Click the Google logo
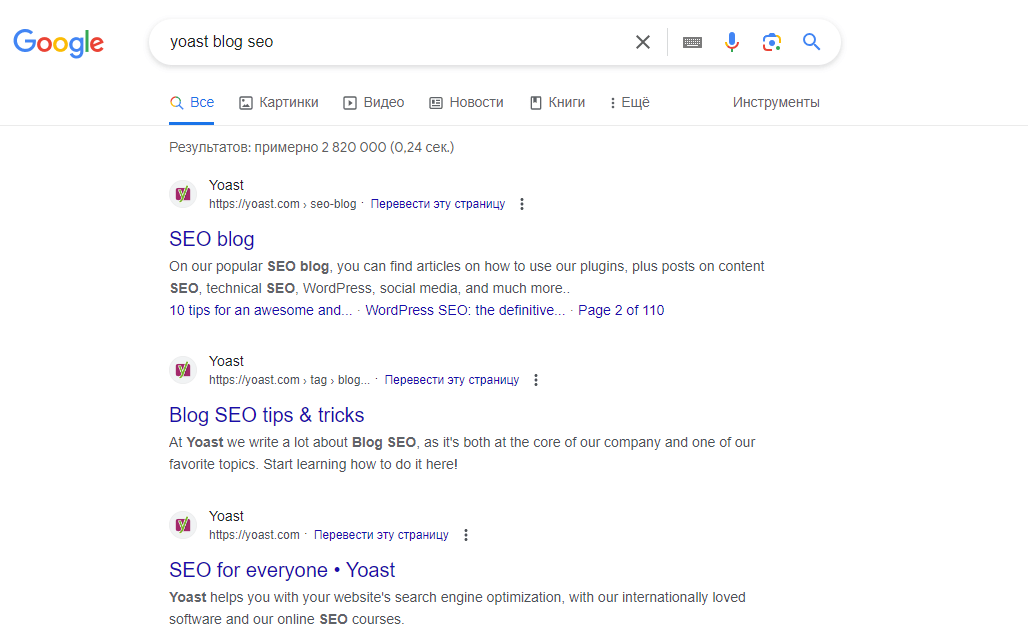 pyautogui.click(x=58, y=43)
